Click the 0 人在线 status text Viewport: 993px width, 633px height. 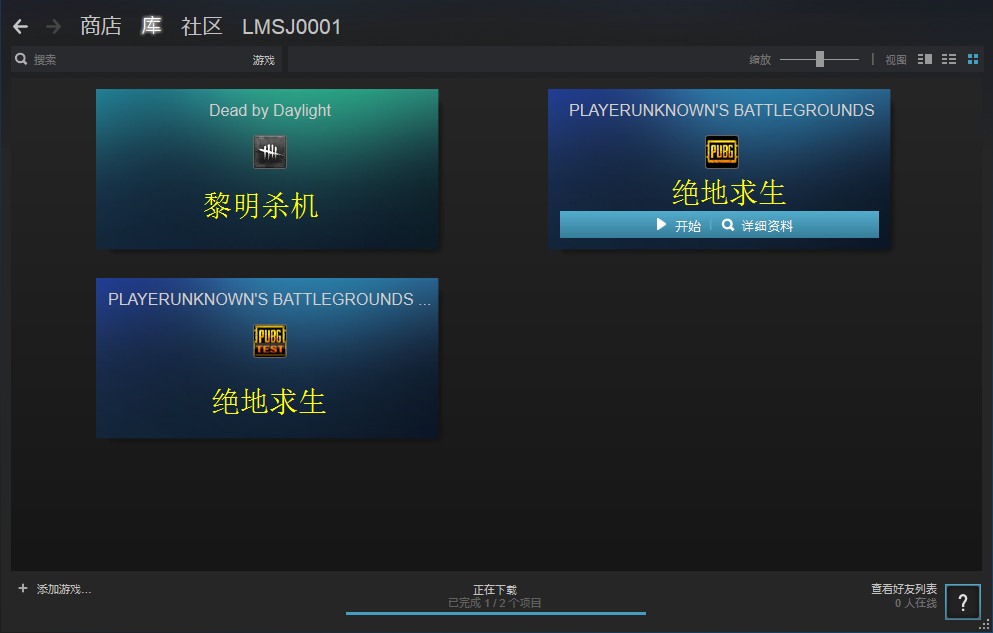[916, 603]
